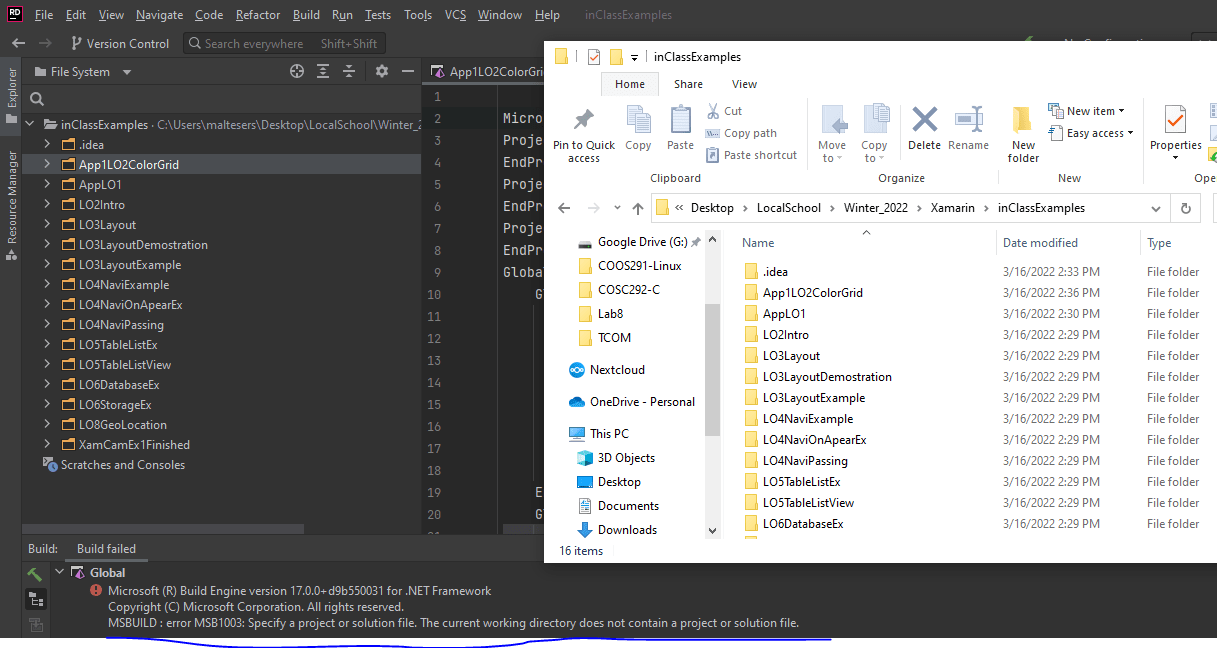Open the Tools menu in Rider
Viewport: 1217px width, 648px height.
point(418,15)
